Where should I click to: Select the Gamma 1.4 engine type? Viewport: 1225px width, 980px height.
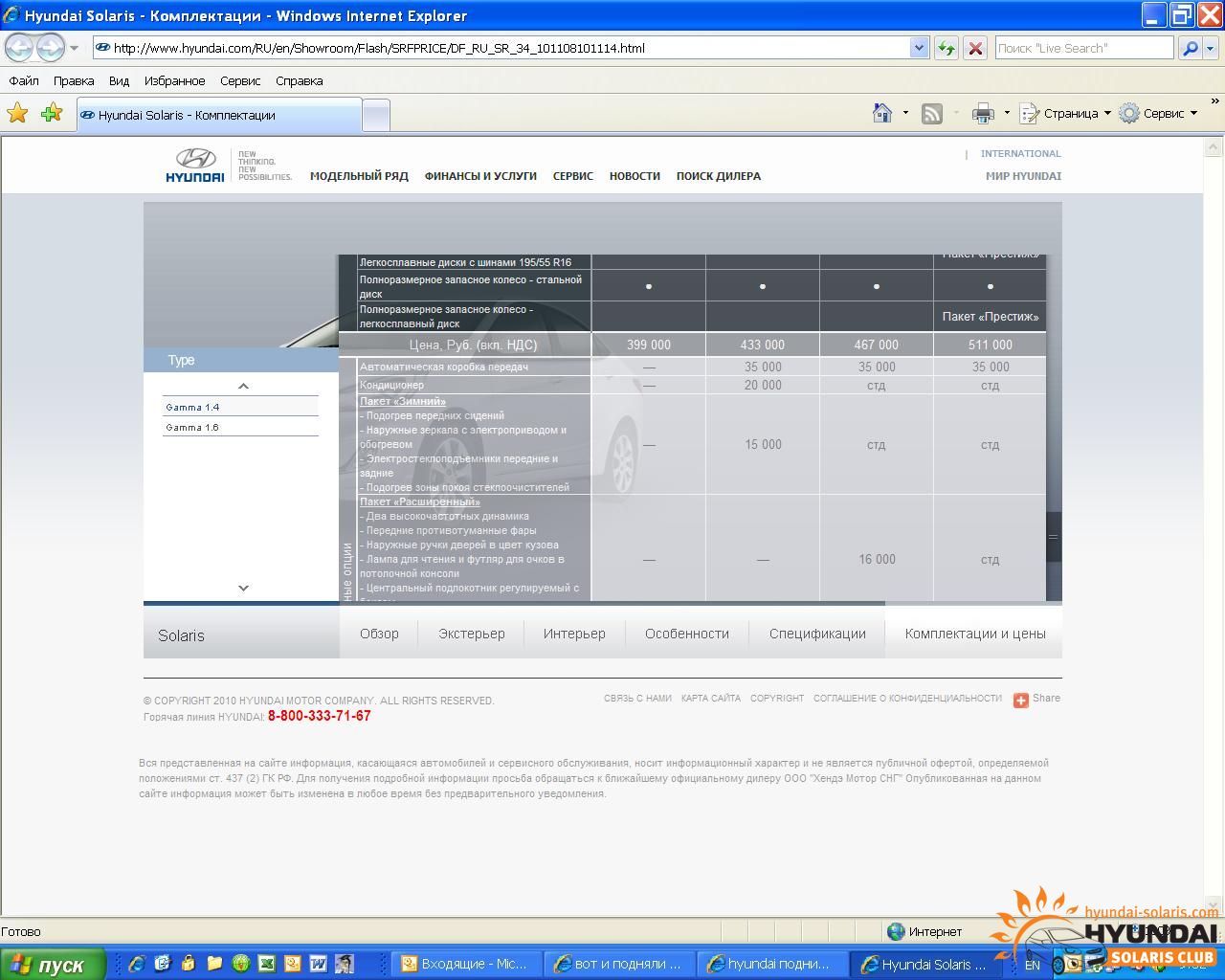click(240, 407)
